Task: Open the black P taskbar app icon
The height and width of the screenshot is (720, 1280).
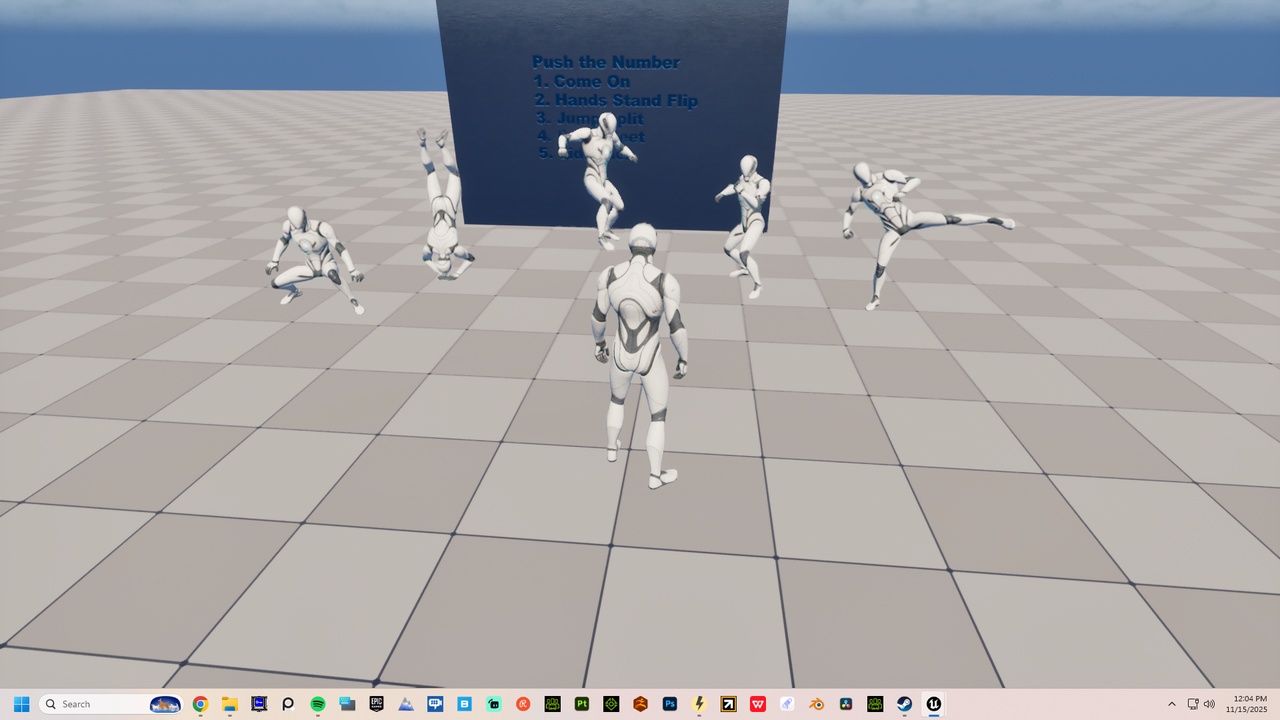Action: point(288,704)
